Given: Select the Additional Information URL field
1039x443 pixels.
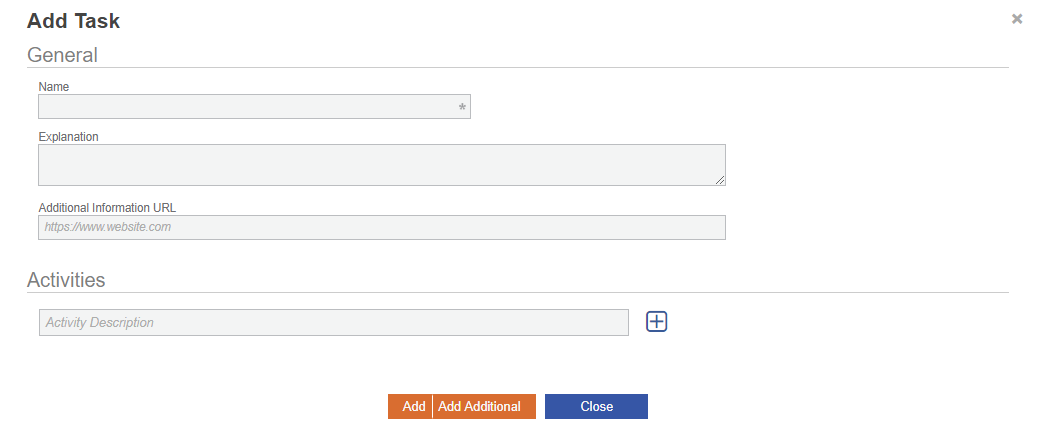Looking at the screenshot, I should [x=381, y=228].
